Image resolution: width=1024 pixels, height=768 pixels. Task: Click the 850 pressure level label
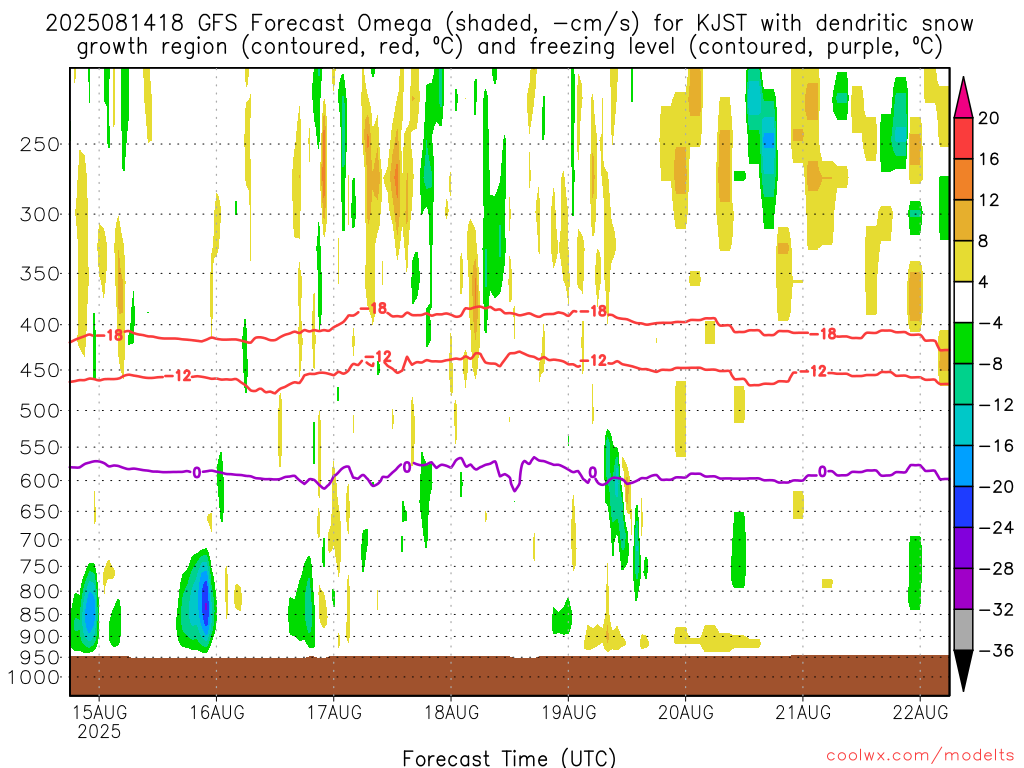pos(40,615)
